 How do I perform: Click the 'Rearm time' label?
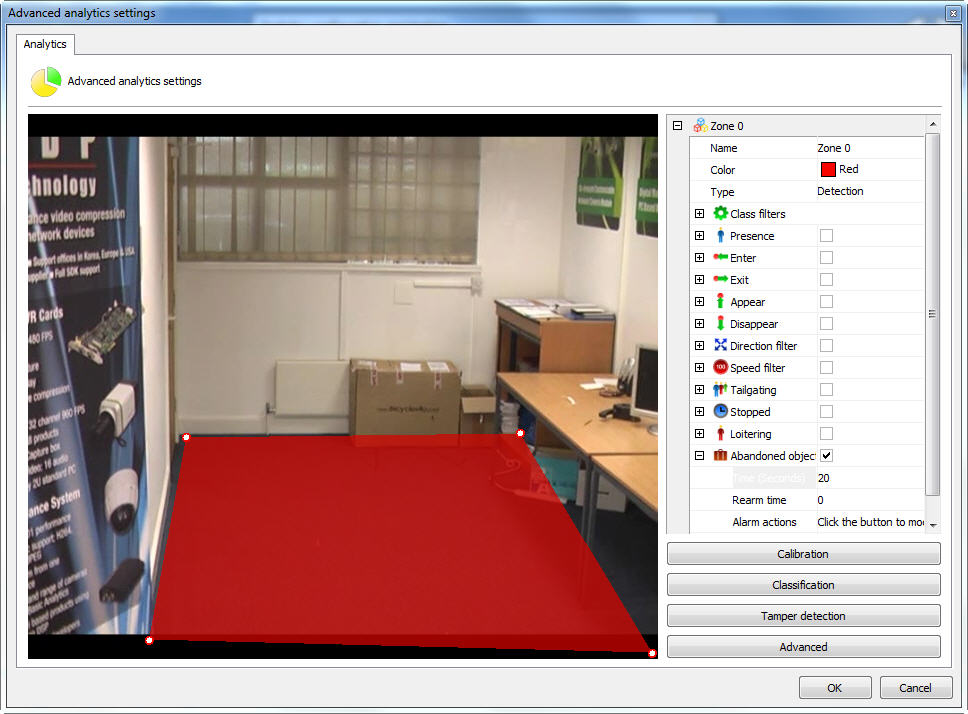click(x=759, y=500)
